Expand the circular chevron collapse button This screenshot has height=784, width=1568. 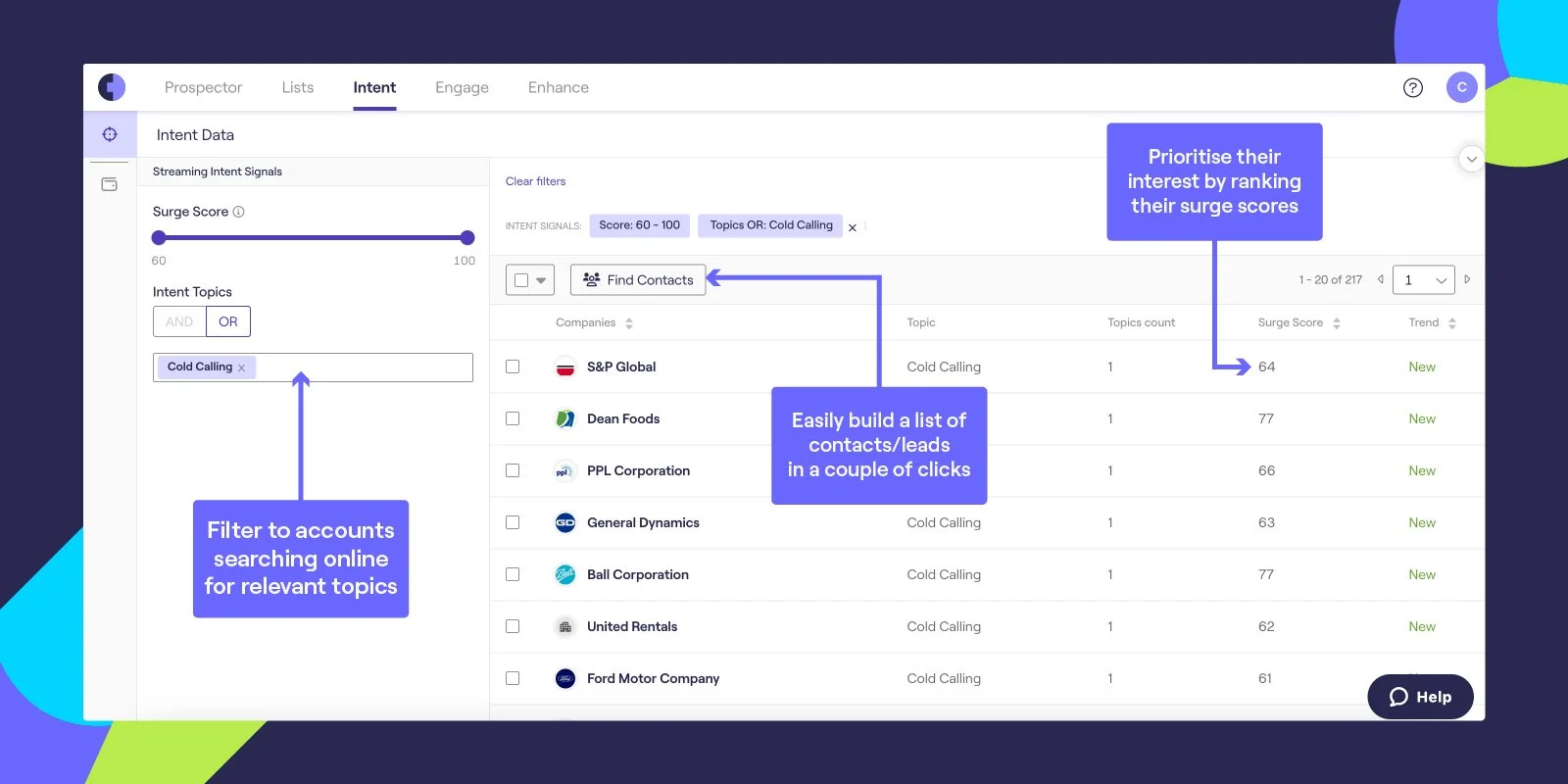(x=1471, y=159)
